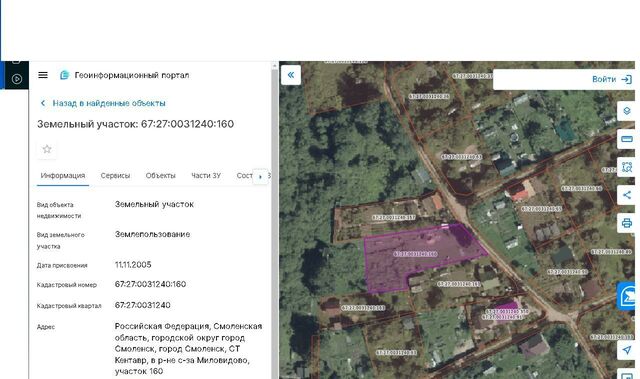Click the play circle icon in sidebar
Viewport: 640px width, 379px height.
tap(17, 79)
